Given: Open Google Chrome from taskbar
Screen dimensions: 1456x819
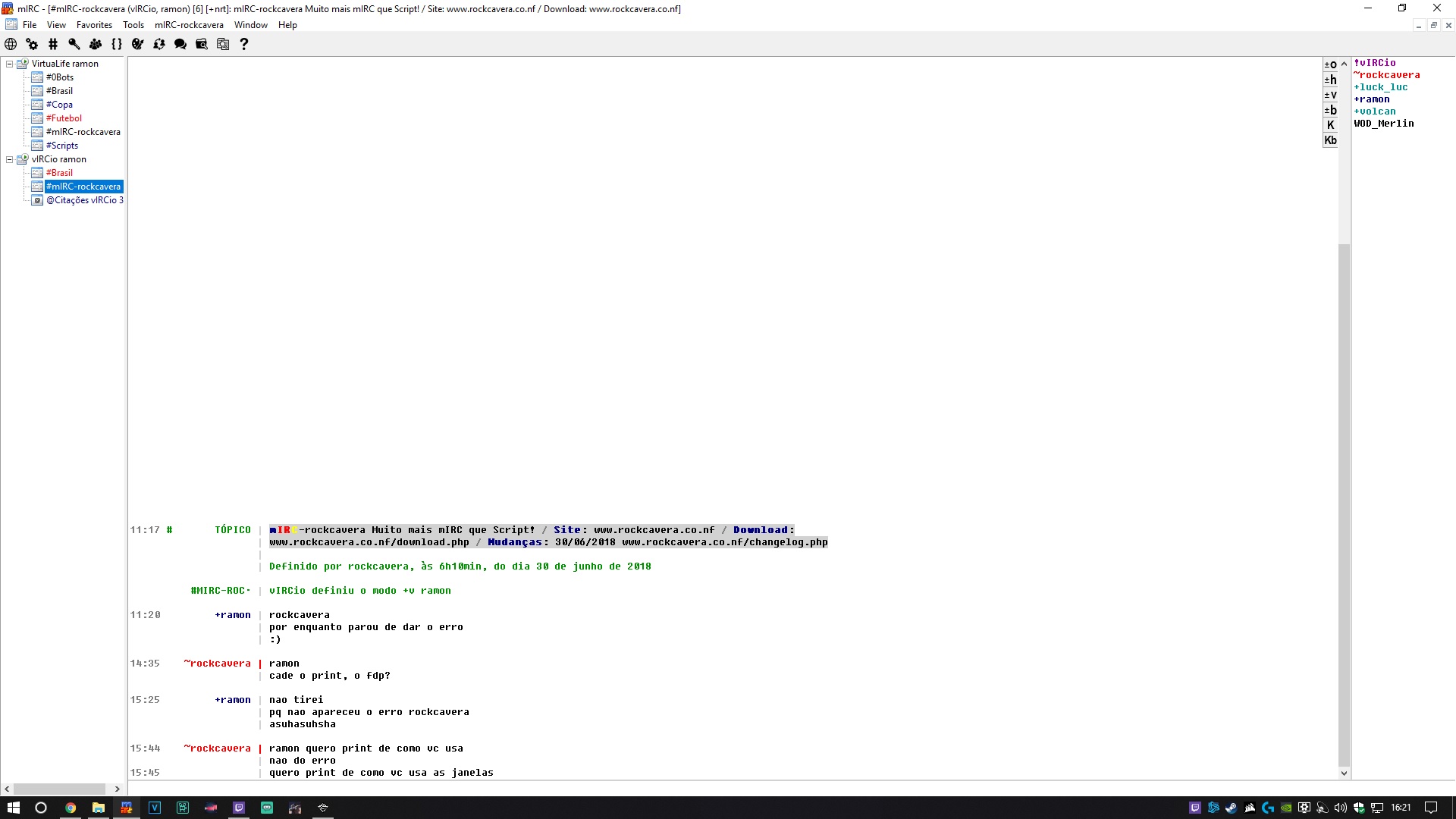Looking at the screenshot, I should pyautogui.click(x=70, y=808).
